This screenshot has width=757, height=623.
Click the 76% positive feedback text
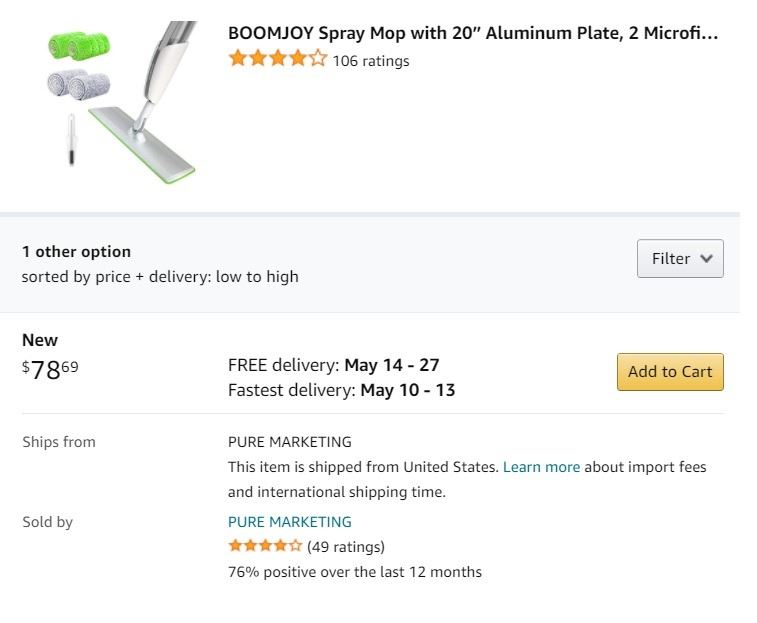click(x=355, y=573)
